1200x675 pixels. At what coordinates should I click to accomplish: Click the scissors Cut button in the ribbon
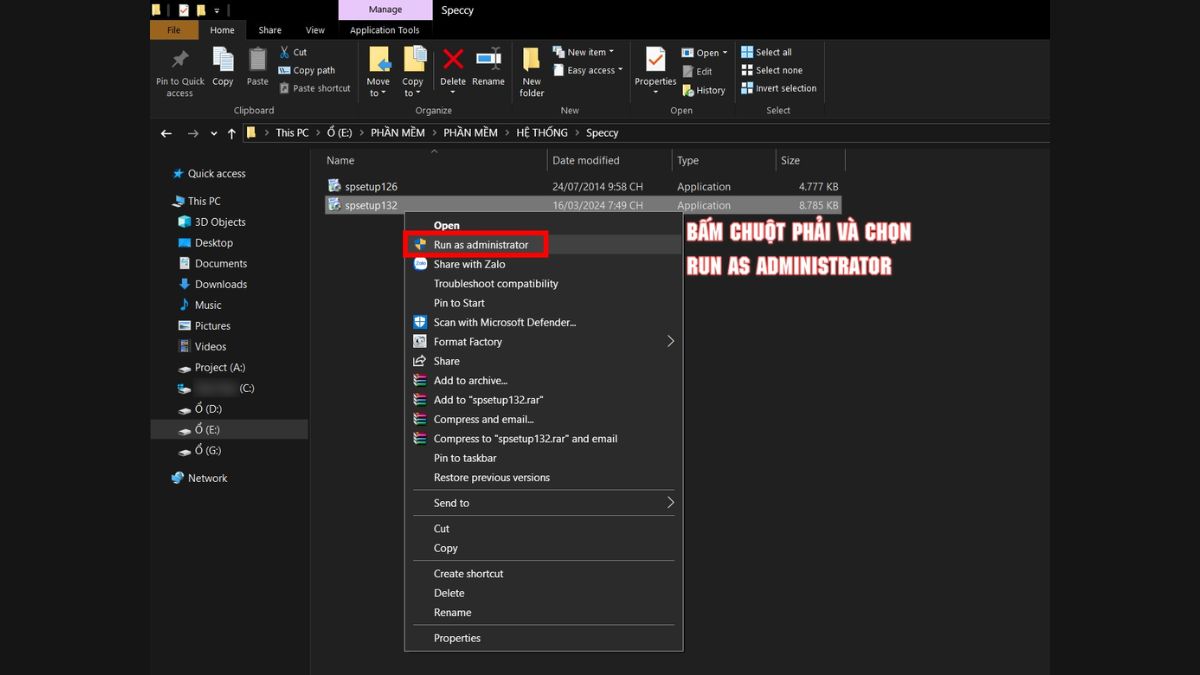[x=293, y=52]
